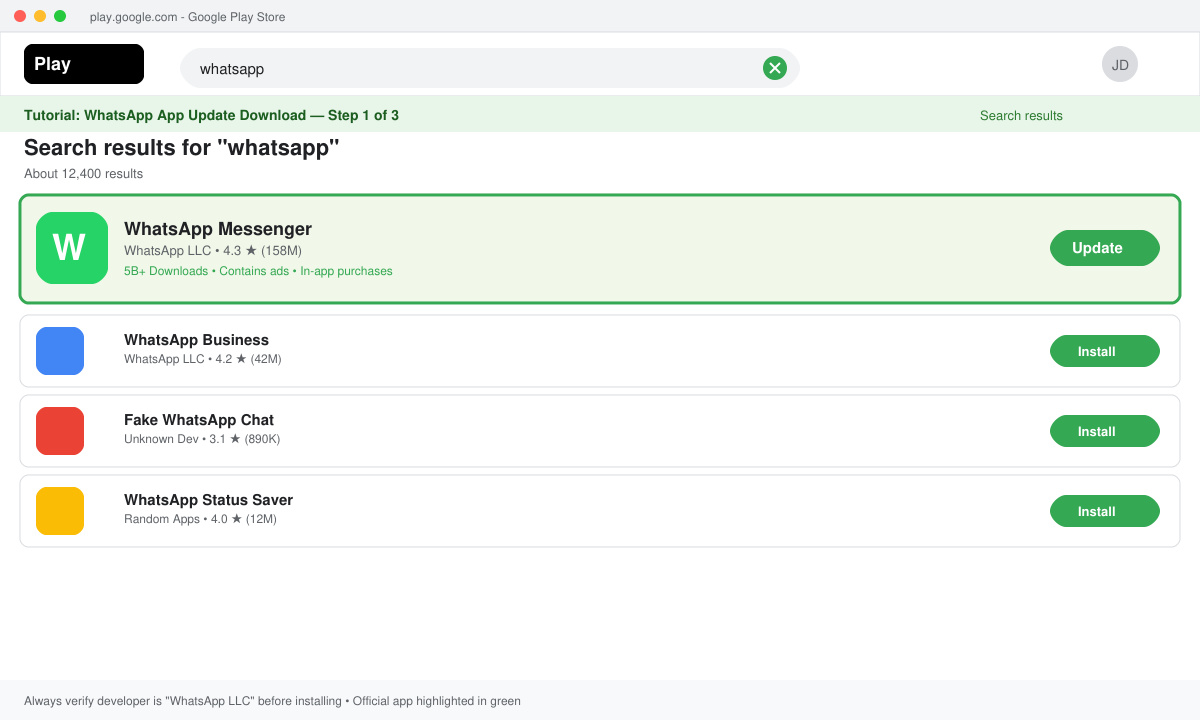Click the 'play.google.com - Google Play Store' window title
The height and width of the screenshot is (720, 1200).
point(187,17)
